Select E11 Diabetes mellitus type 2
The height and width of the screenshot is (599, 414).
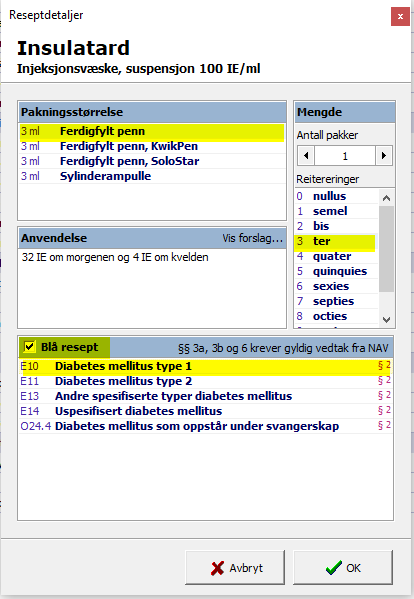[205, 381]
